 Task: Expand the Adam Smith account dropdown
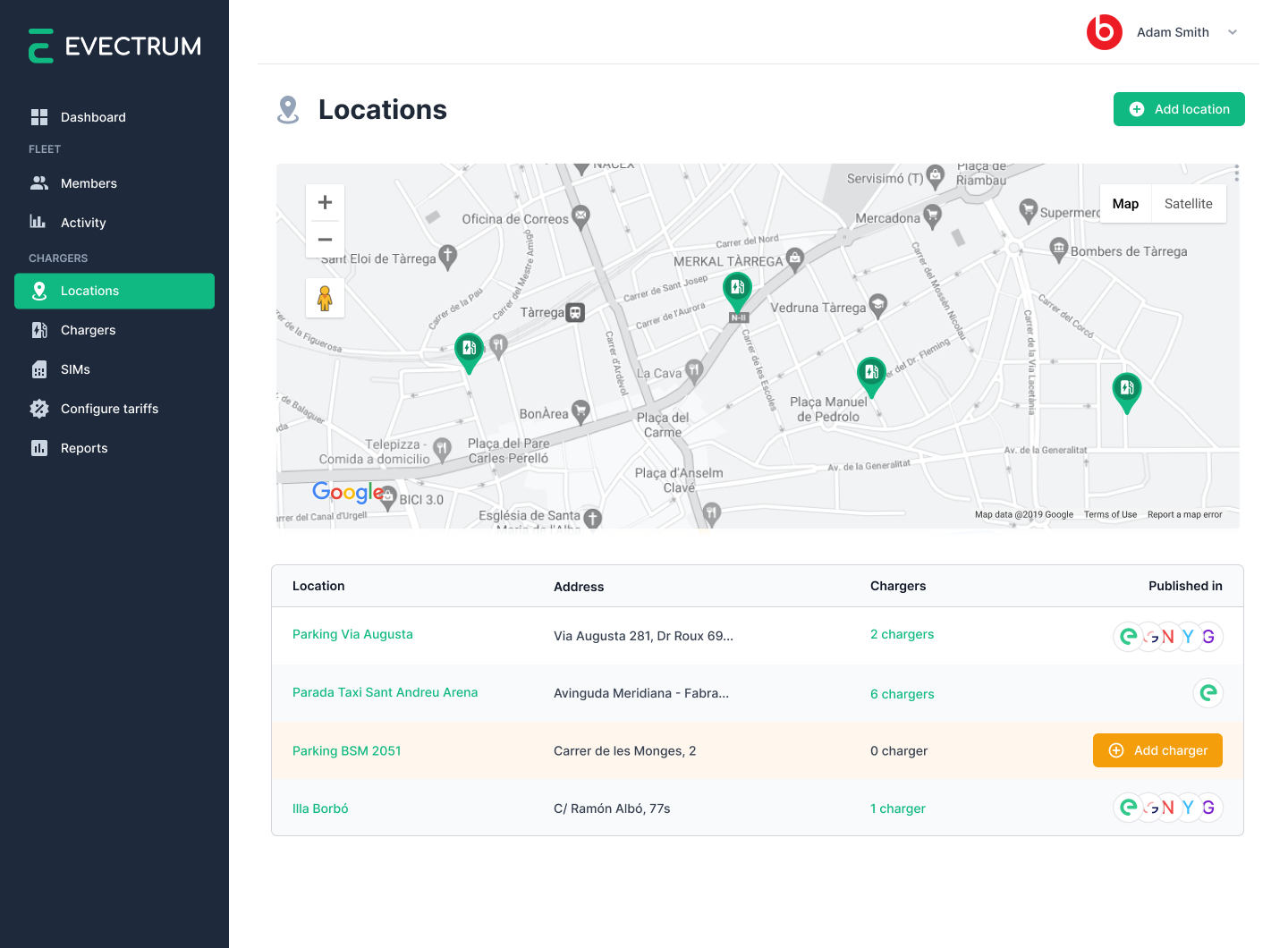click(x=1233, y=32)
